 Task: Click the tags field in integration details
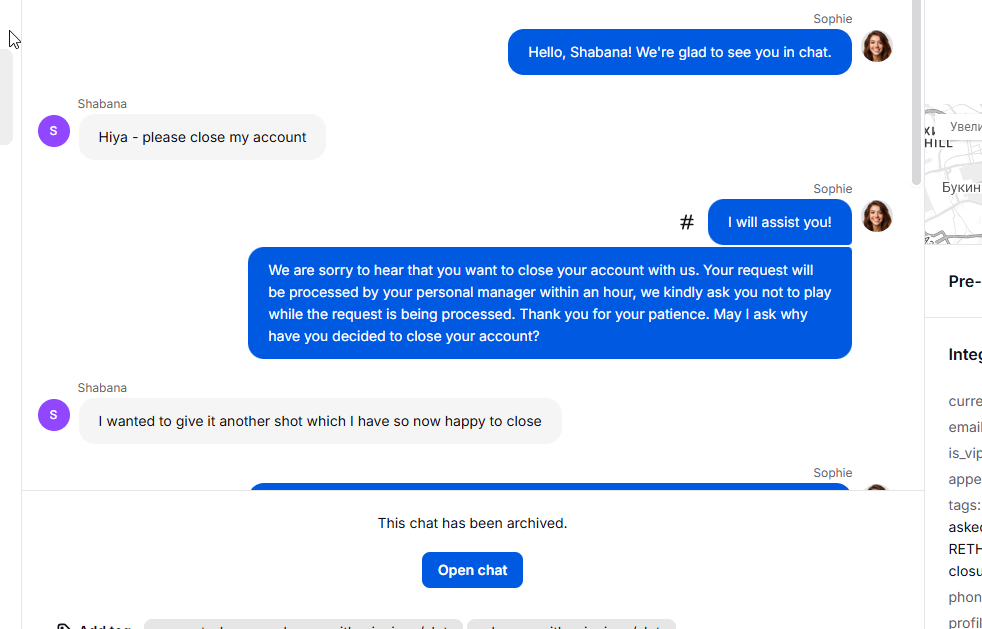coord(964,505)
